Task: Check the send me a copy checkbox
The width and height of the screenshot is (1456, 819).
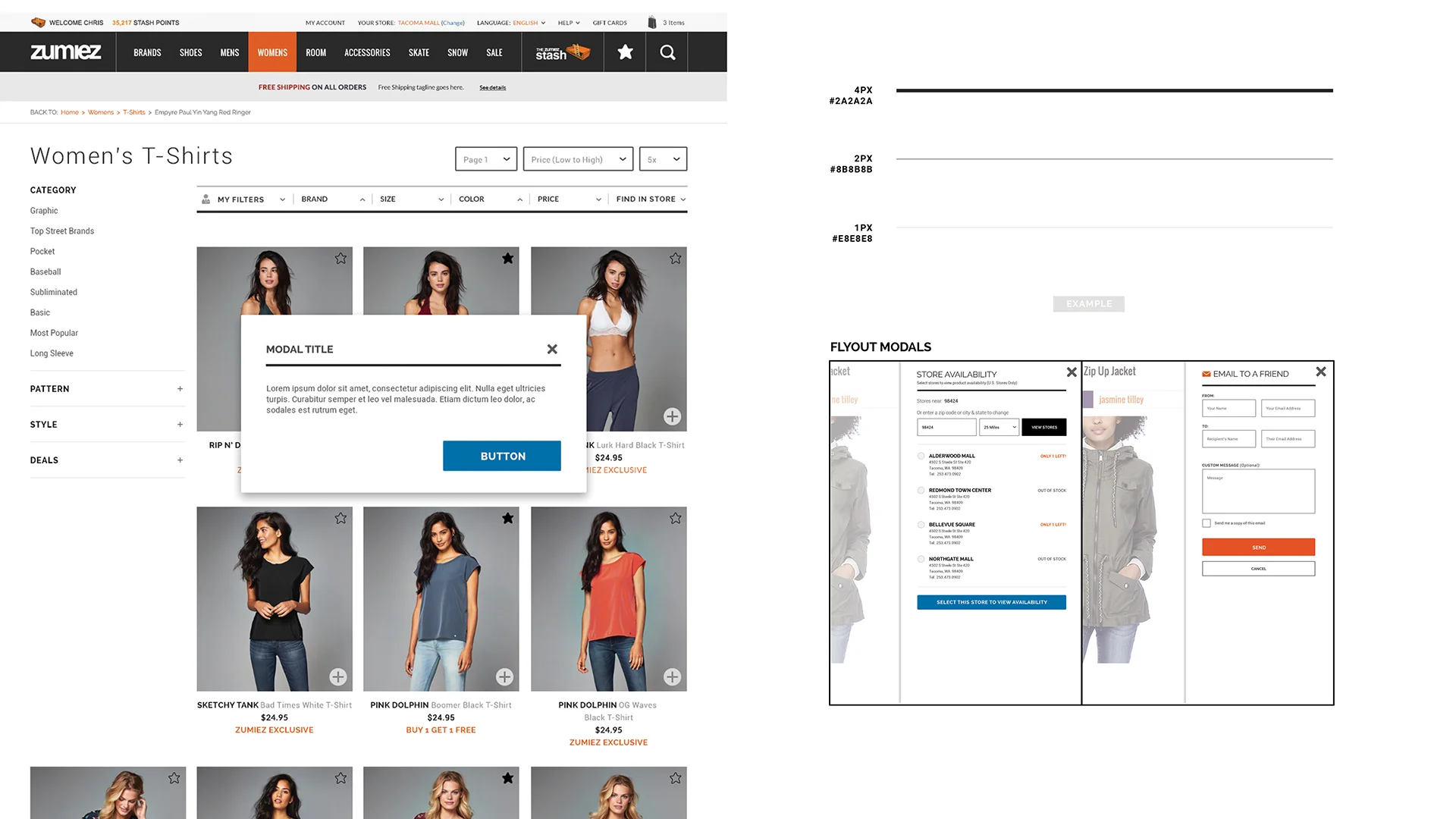Action: pyautogui.click(x=1207, y=523)
